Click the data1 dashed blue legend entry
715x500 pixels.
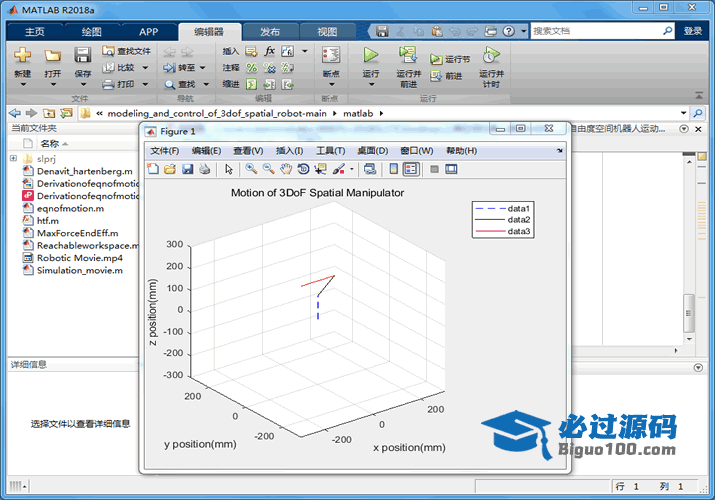click(503, 208)
